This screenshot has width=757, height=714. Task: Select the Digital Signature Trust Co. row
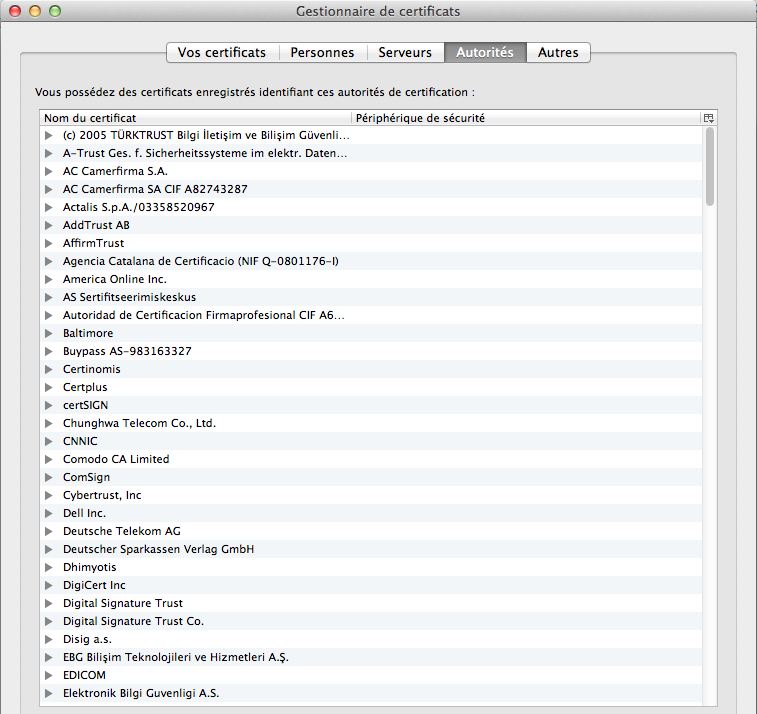tap(371, 621)
